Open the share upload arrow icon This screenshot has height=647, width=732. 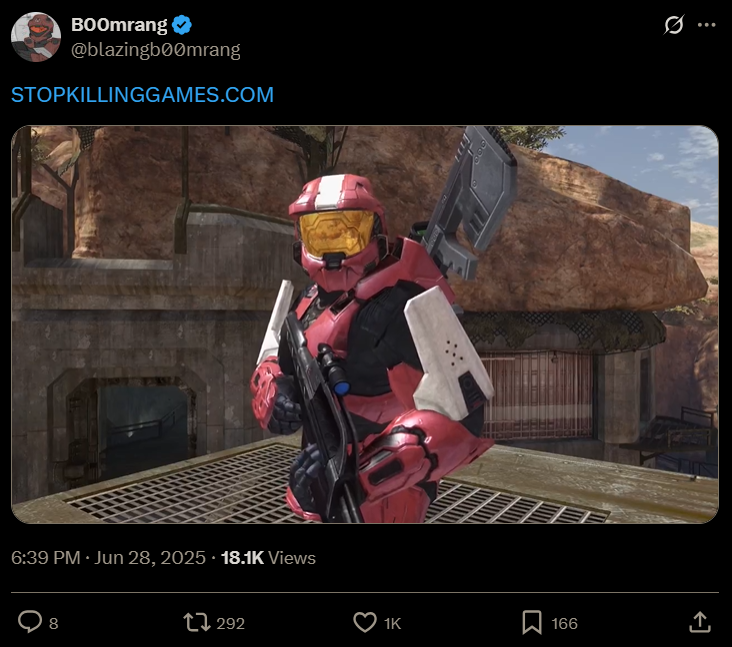pyautogui.click(x=699, y=623)
